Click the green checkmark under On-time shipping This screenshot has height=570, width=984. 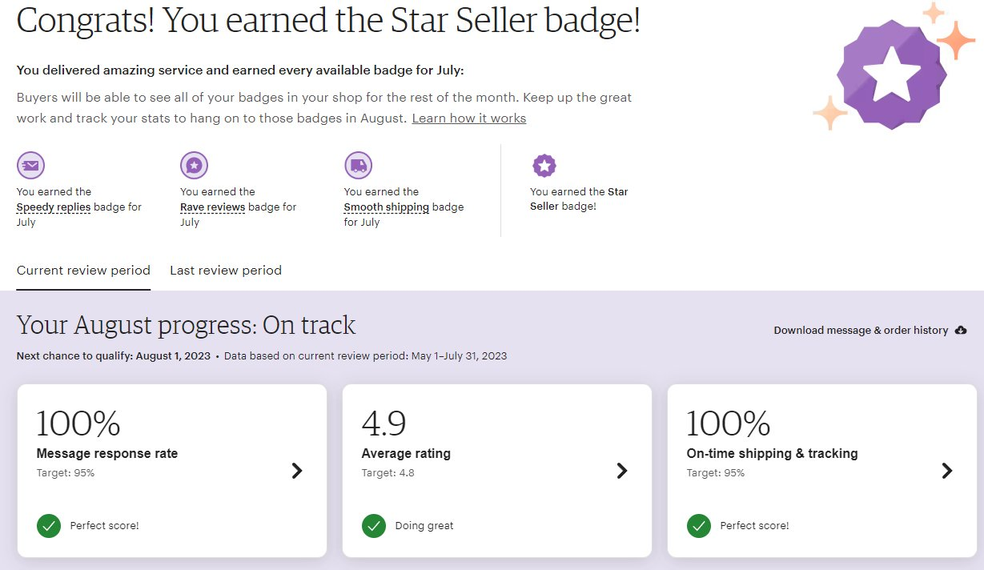[699, 525]
